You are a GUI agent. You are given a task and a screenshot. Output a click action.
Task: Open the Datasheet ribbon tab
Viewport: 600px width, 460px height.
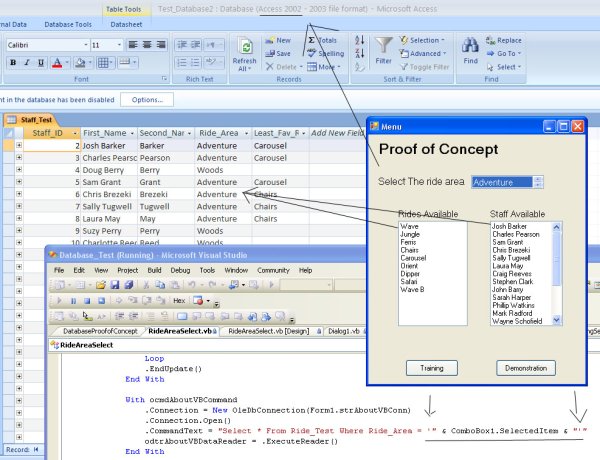[x=126, y=24]
